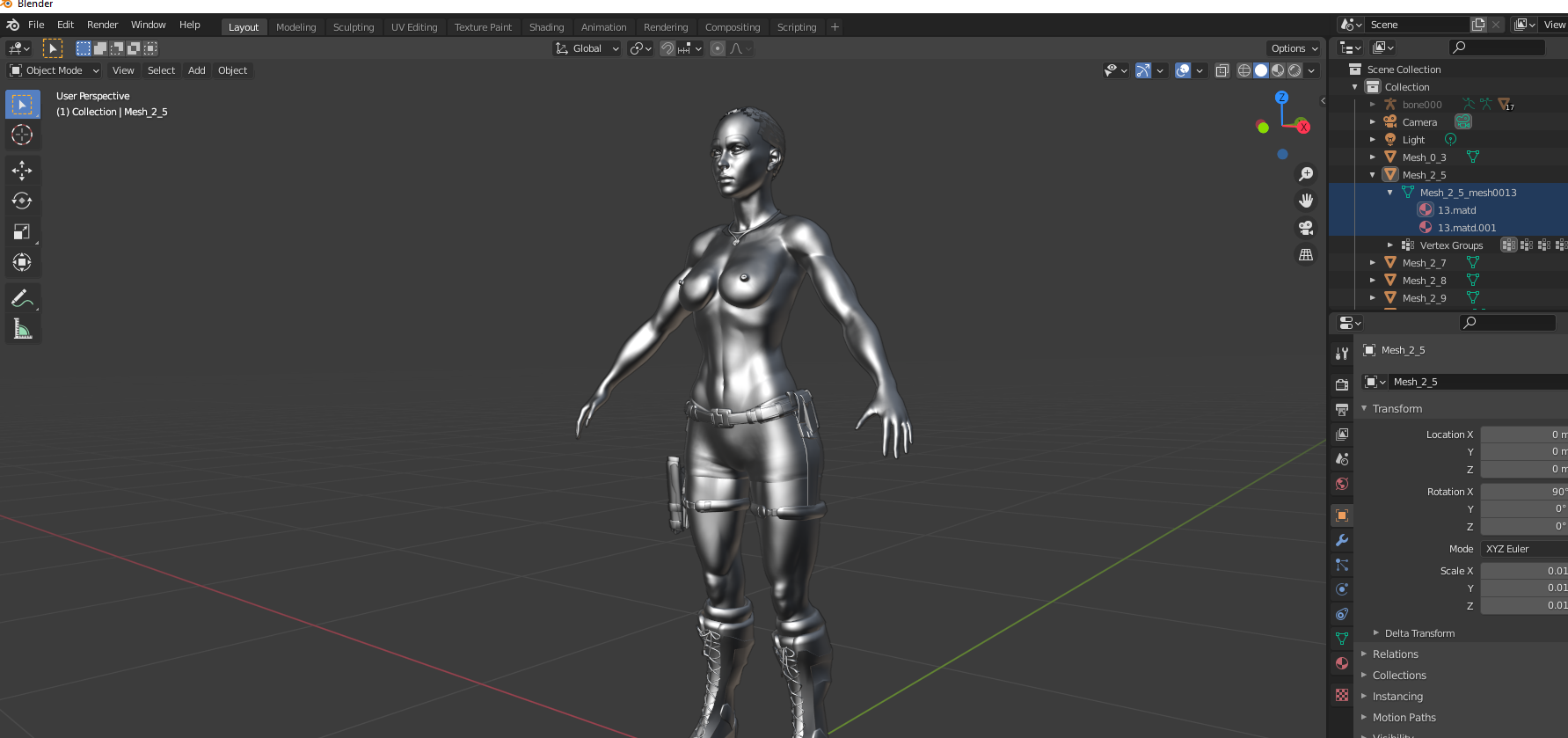Open the Render menu
This screenshot has width=1568, height=738.
coord(102,25)
